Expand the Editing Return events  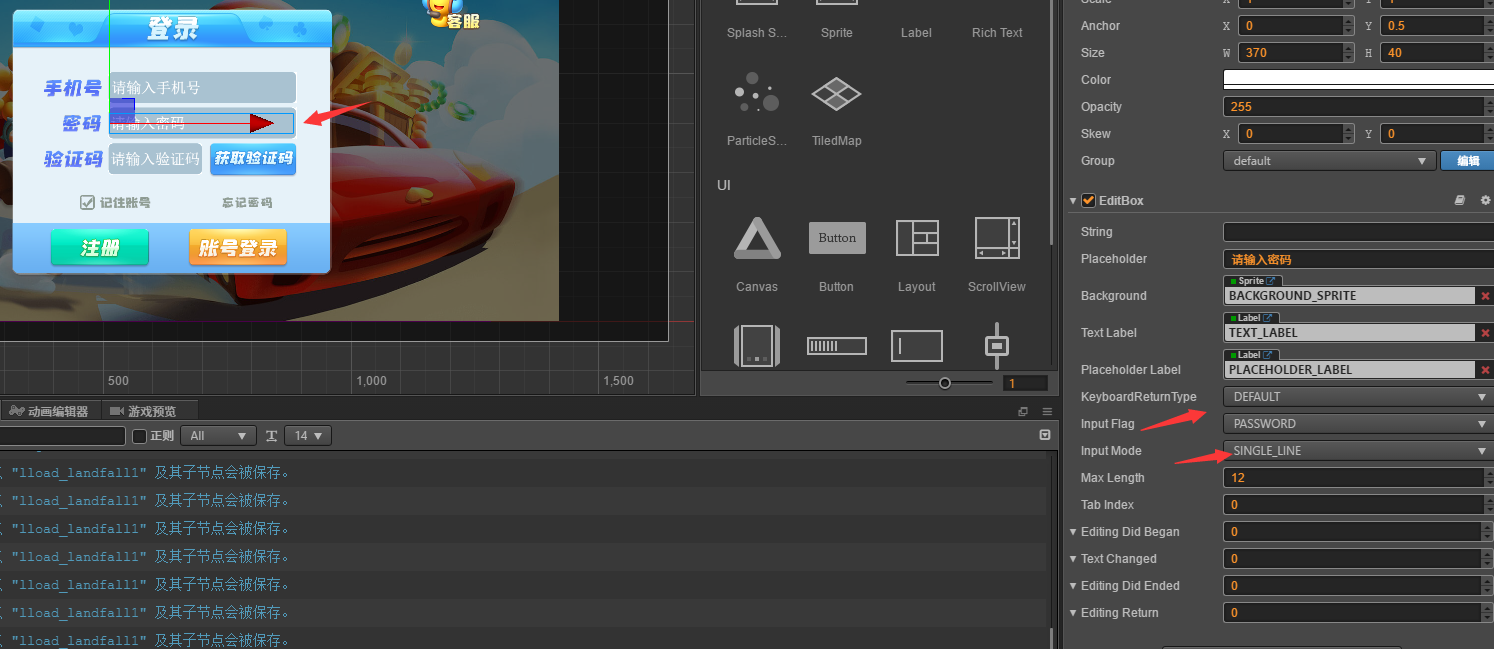[x=1073, y=613]
